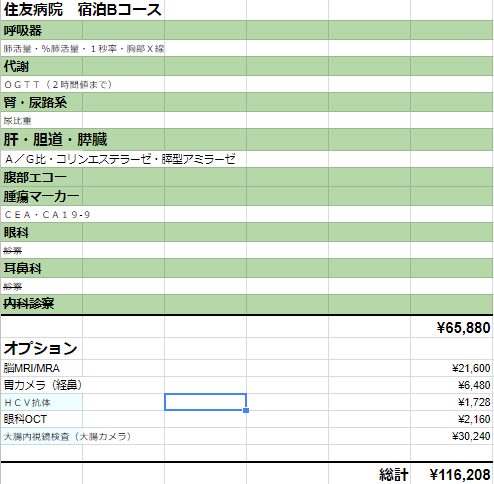
Task: Click the 総計 label cell
Action: coord(369,474)
